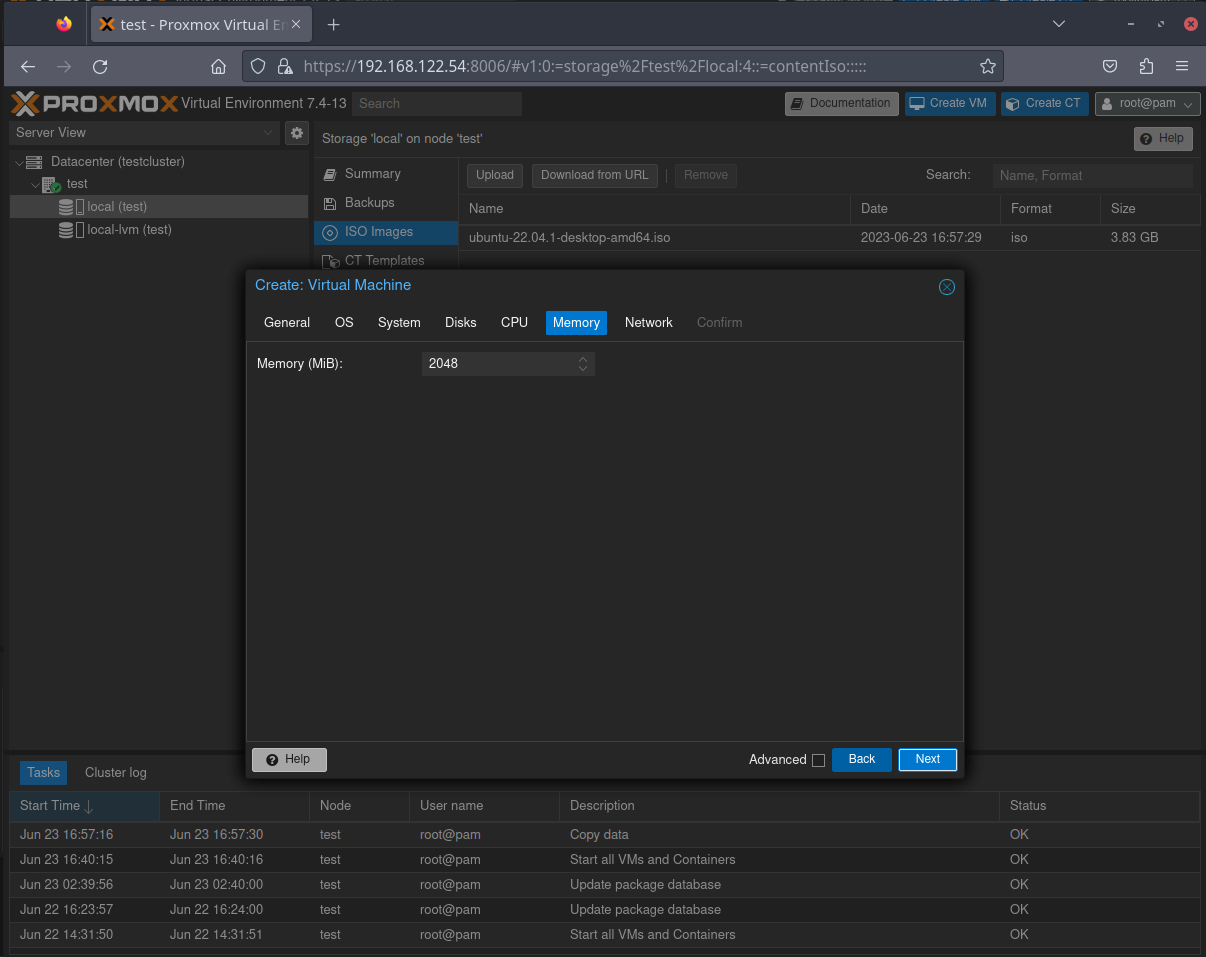Click Download from URL button
This screenshot has width=1206, height=957.
[595, 175]
